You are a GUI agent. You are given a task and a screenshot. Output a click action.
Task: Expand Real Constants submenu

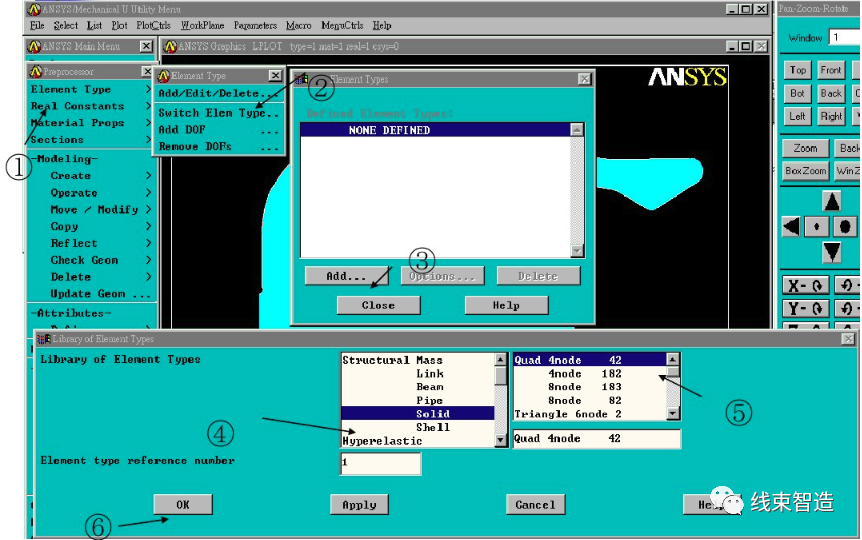pyautogui.click(x=91, y=106)
